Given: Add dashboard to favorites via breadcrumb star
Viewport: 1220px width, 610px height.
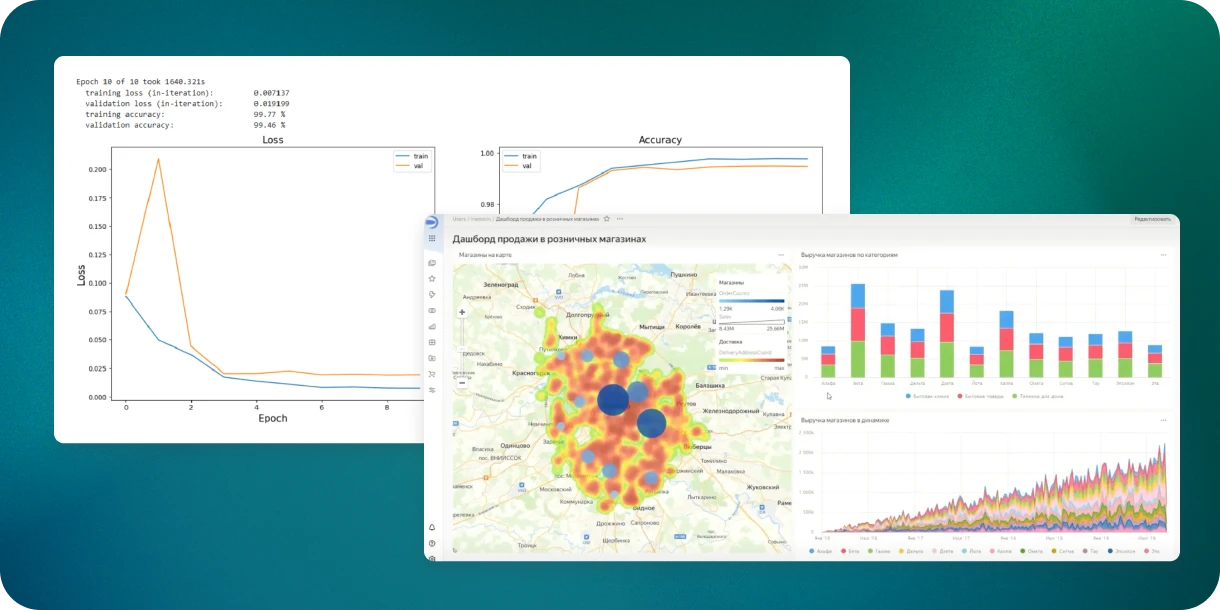Looking at the screenshot, I should coord(607,218).
